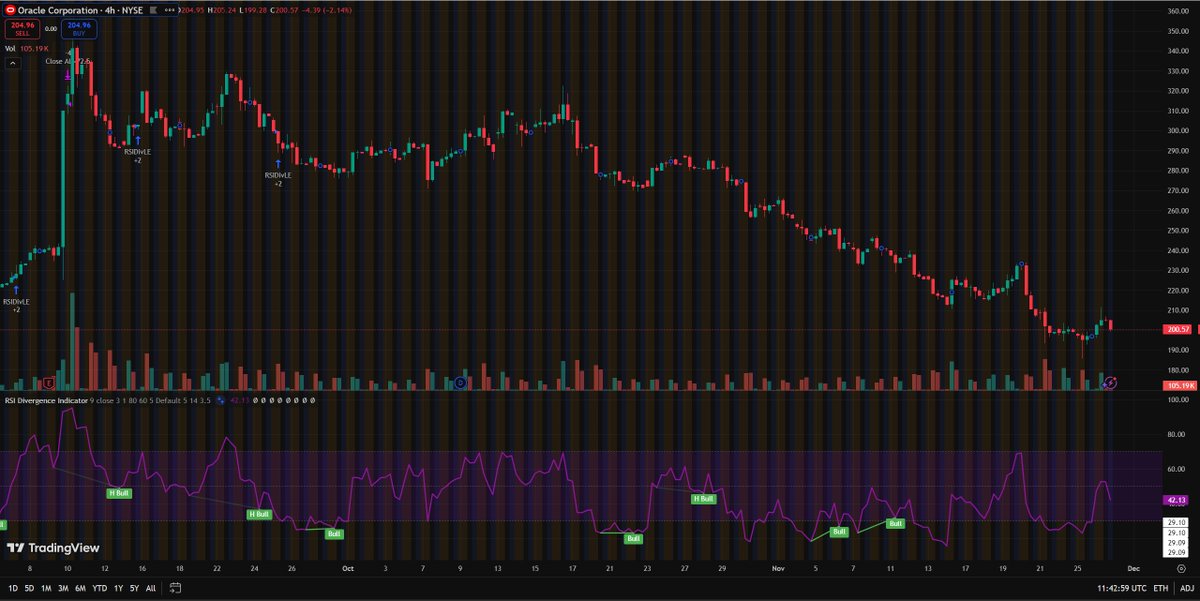1200x601 pixels.
Task: Click the shield icon above the indicator pane
Action: 49,383
